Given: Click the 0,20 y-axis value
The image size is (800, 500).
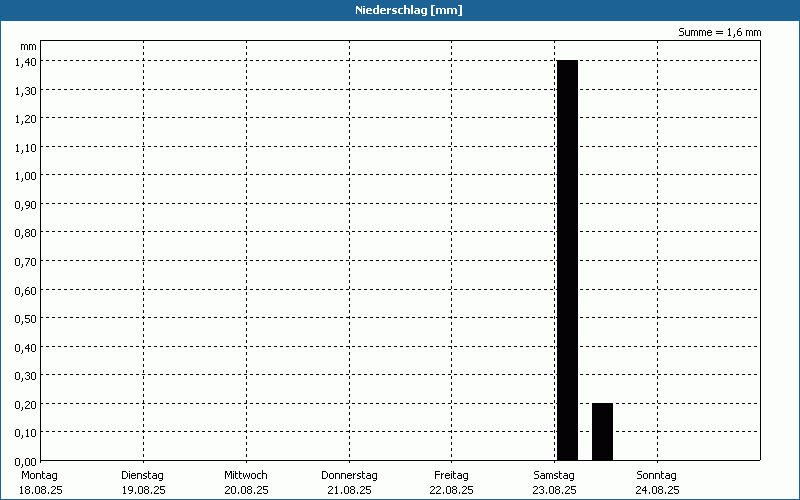Looking at the screenshot, I should [26, 405].
